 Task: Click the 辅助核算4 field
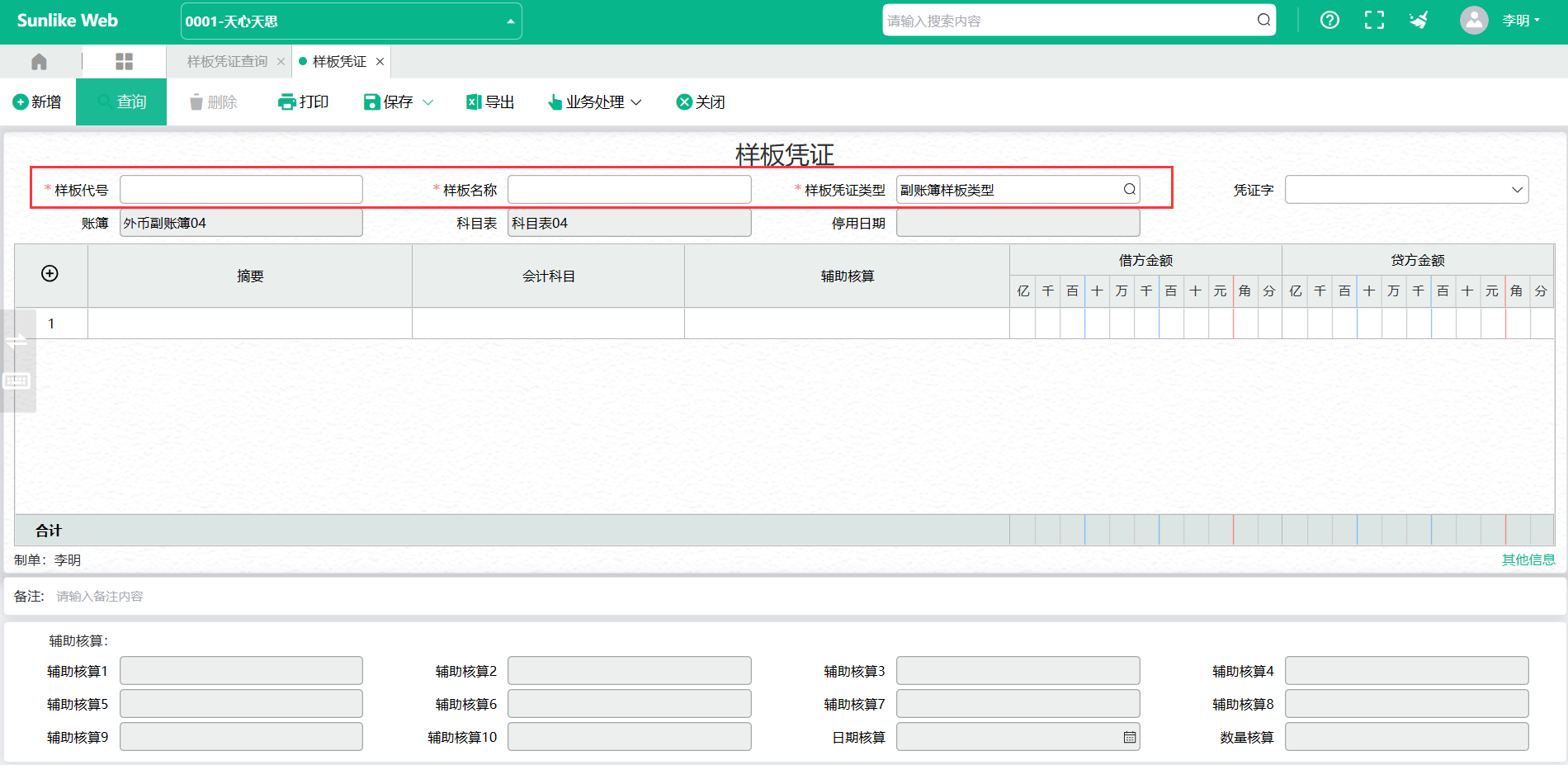(1406, 671)
